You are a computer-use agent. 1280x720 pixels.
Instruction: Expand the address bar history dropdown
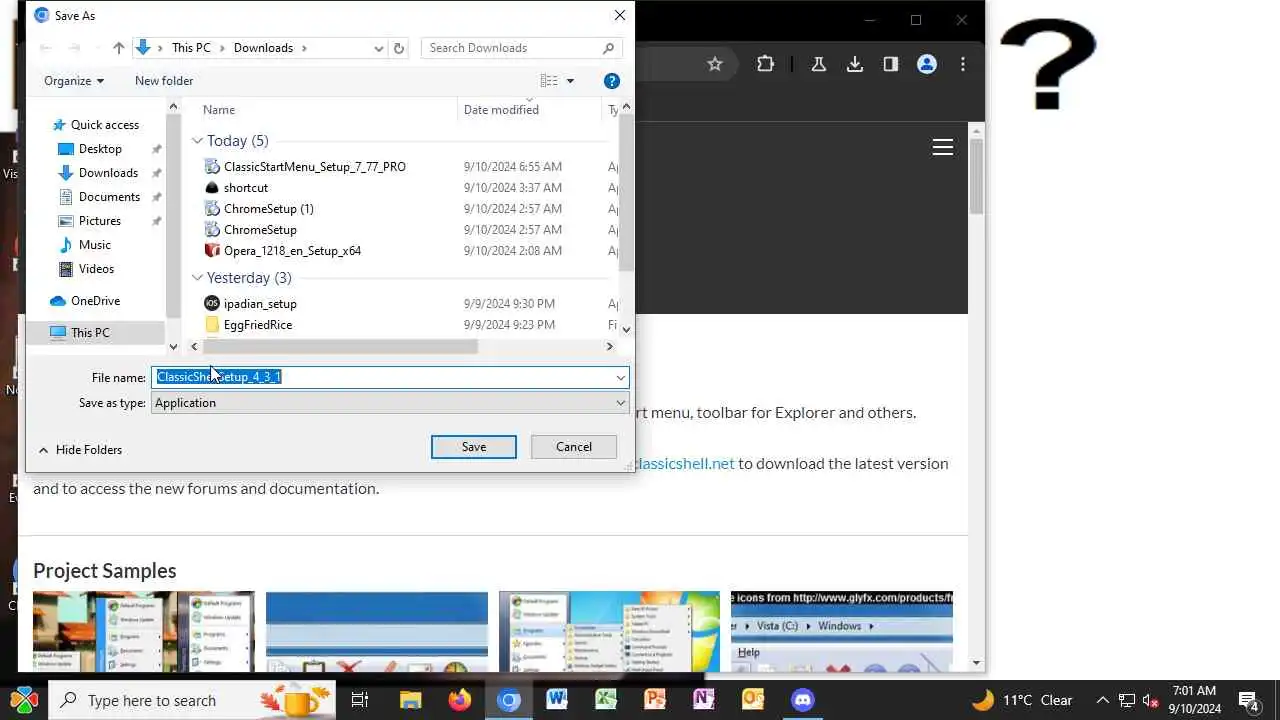tap(378, 48)
